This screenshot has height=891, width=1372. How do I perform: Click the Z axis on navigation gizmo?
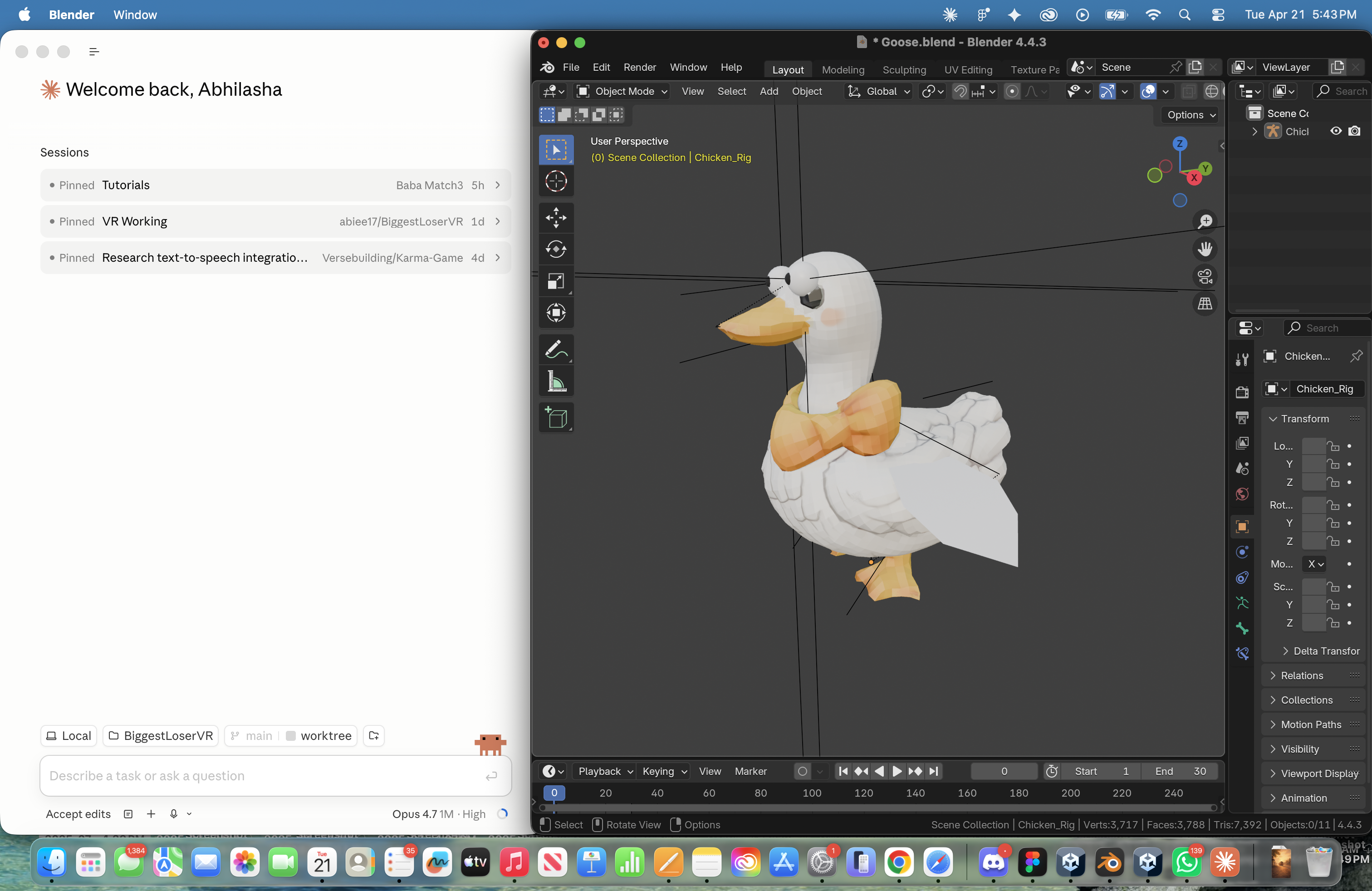point(1180,143)
